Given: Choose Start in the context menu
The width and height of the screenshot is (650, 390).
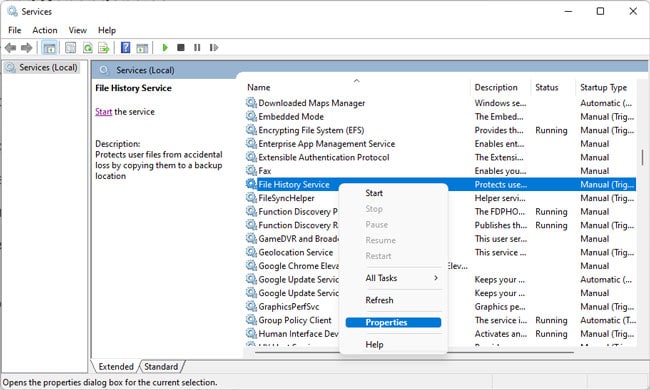Looking at the screenshot, I should coord(374,193).
